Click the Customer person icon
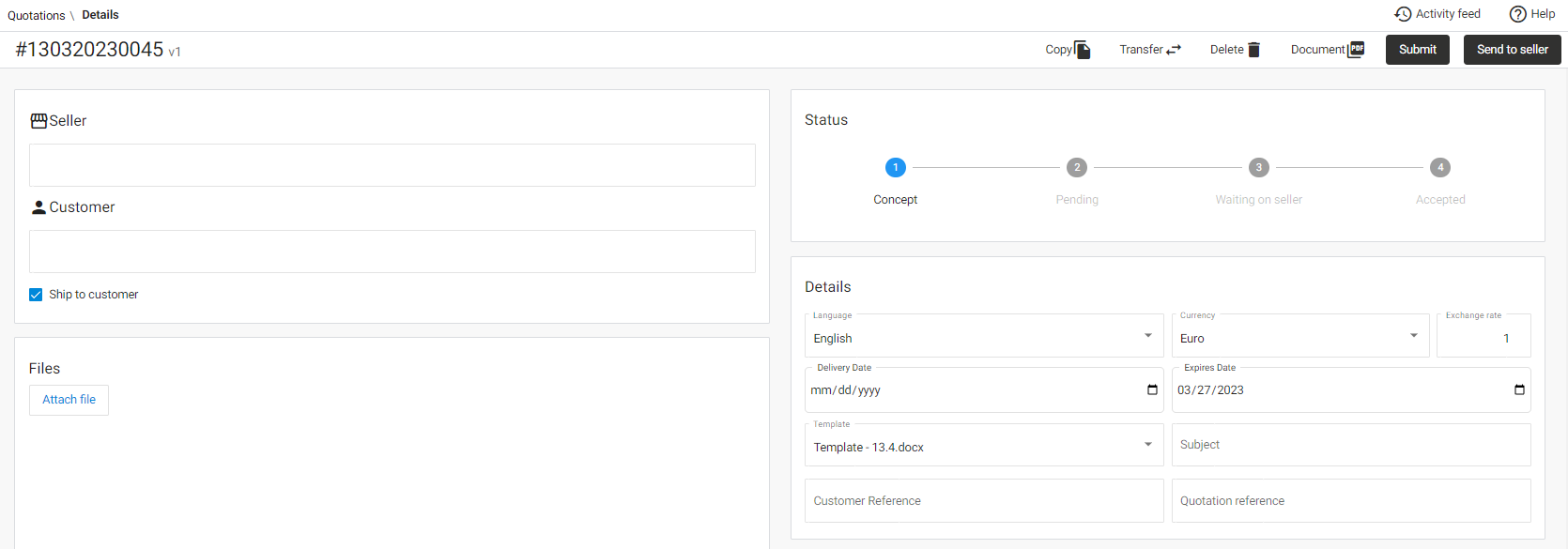 (38, 207)
